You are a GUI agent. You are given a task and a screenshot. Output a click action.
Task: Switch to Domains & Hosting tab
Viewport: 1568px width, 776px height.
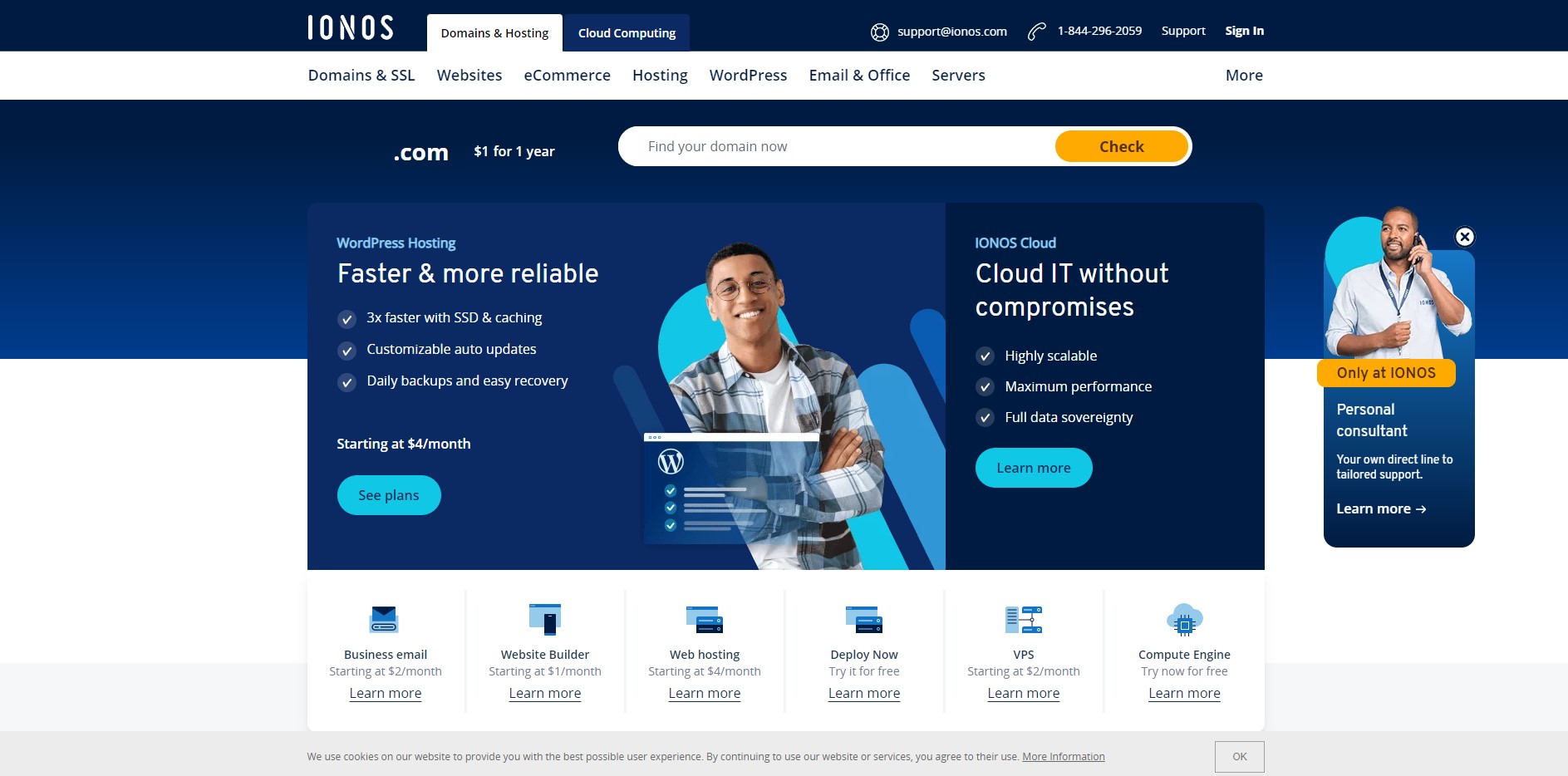point(494,33)
